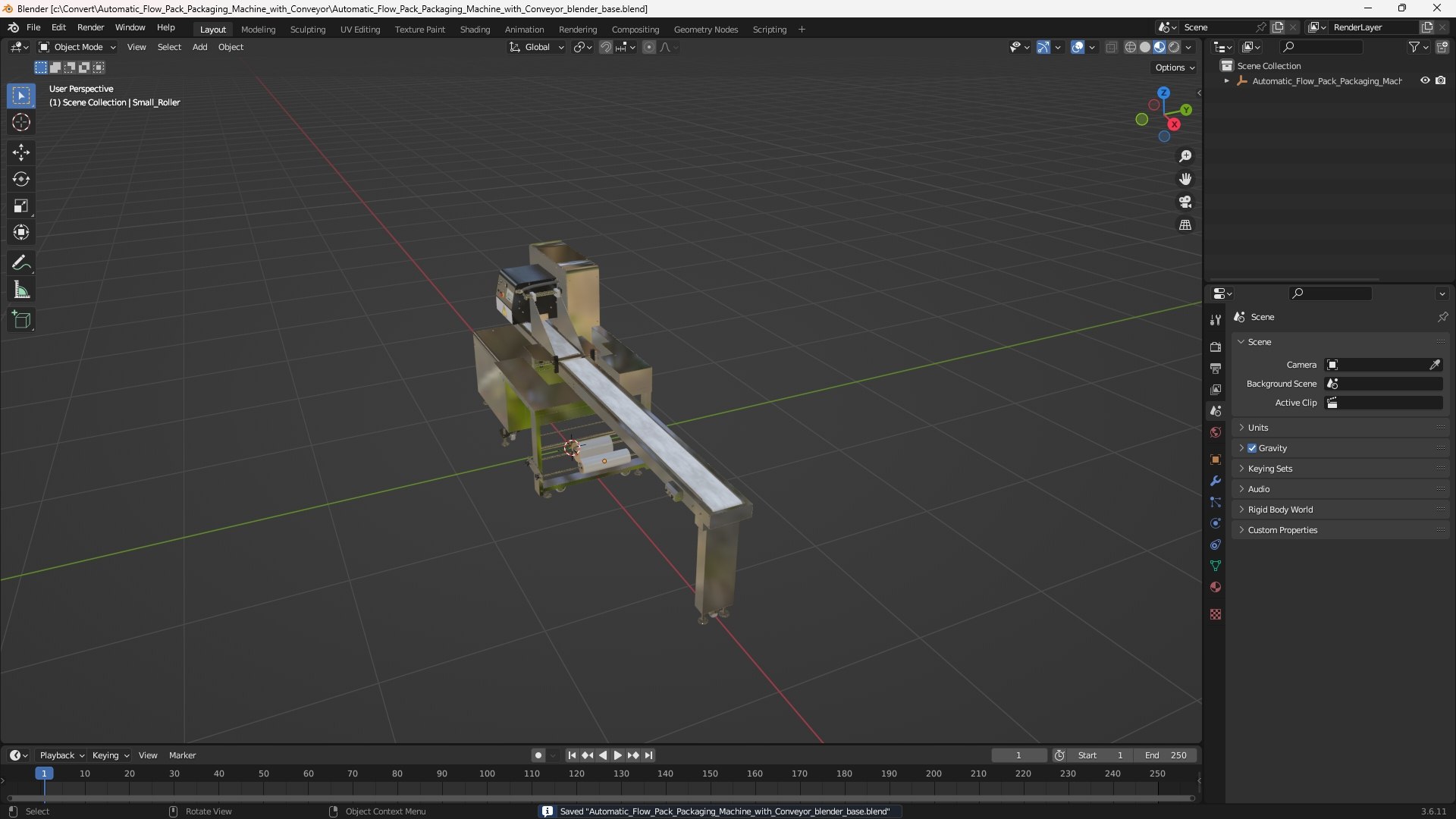This screenshot has width=1456, height=819.
Task: Activate the Annotate pencil tool
Action: [21, 263]
